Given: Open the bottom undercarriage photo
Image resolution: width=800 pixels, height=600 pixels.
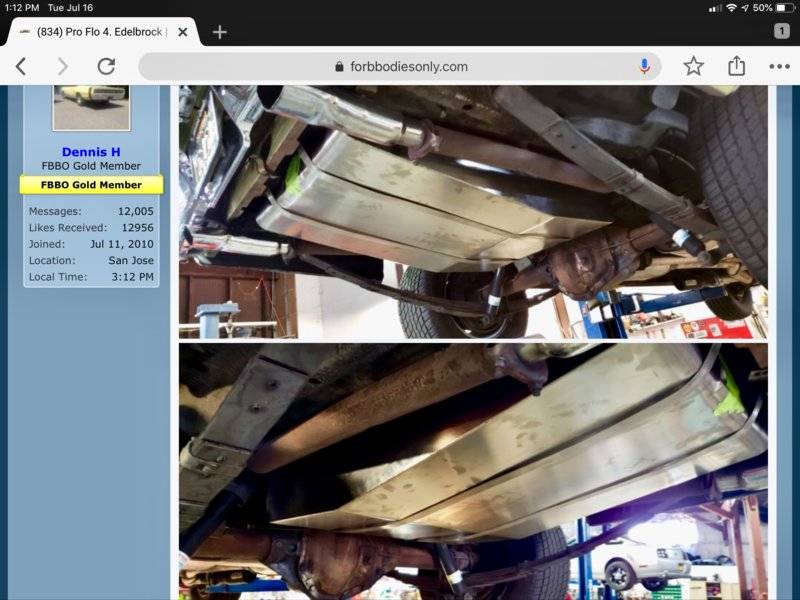Looking at the screenshot, I should coord(473,471).
